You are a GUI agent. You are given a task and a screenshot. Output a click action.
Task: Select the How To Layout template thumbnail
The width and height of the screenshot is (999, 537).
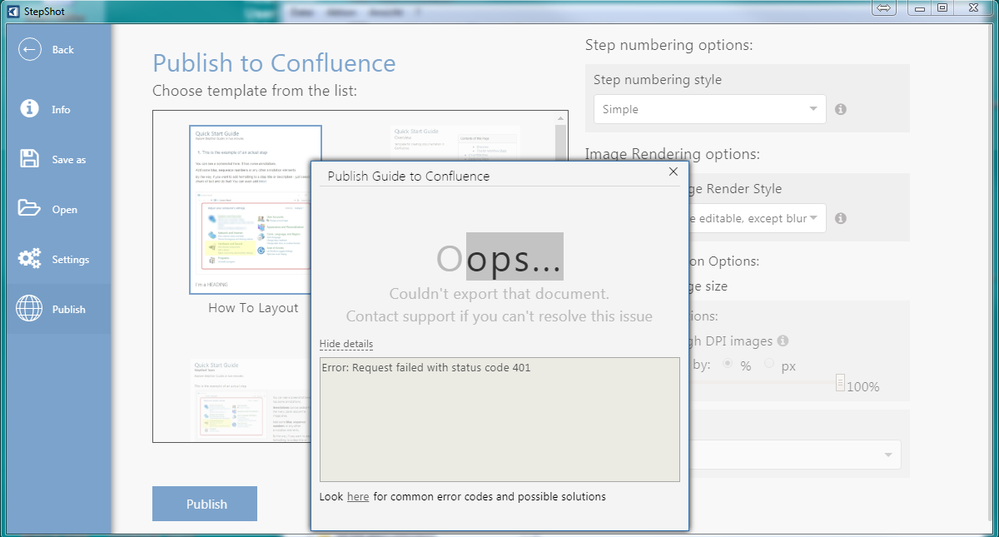255,210
